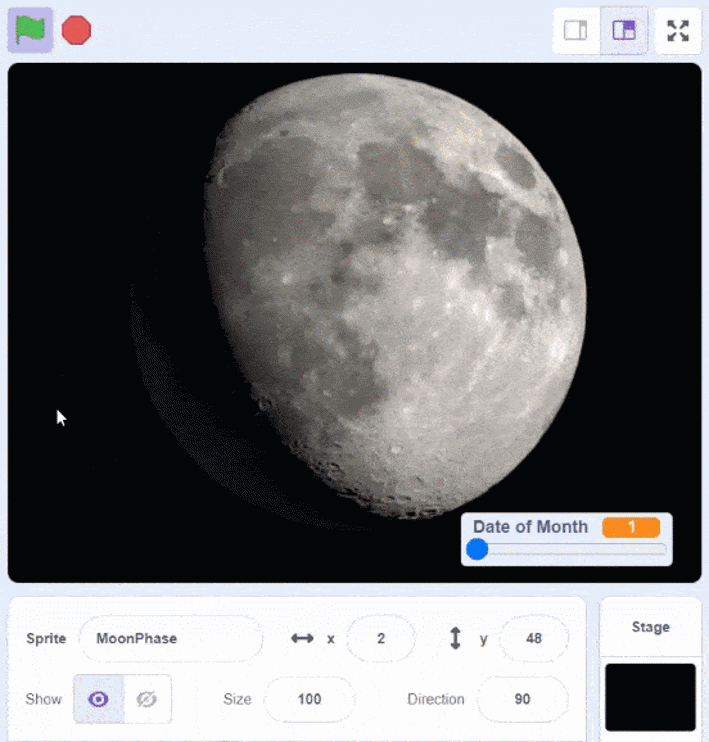Click the orange Date of Month value
This screenshot has height=742, width=709.
(x=631, y=527)
